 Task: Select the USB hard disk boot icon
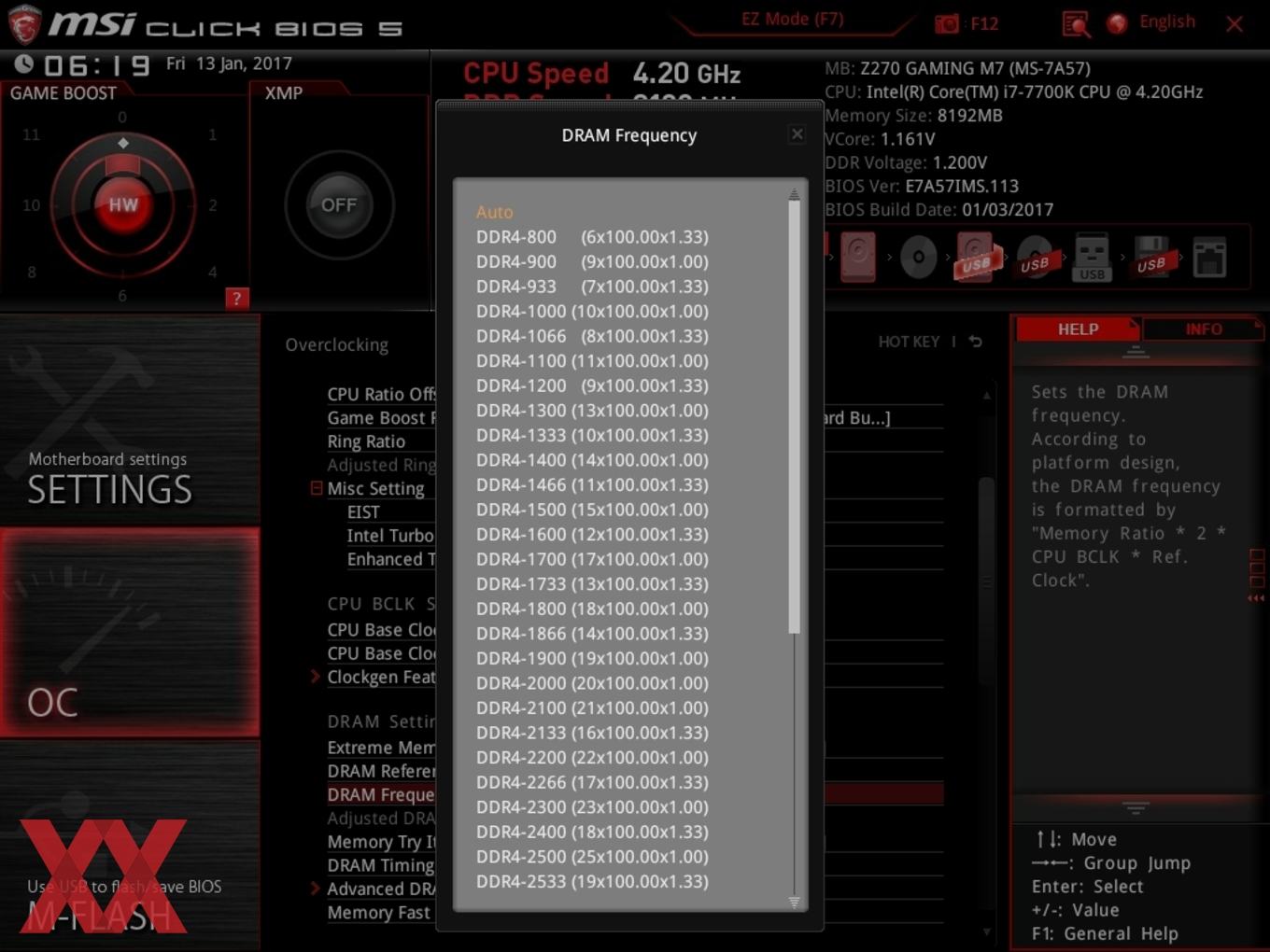[x=977, y=257]
